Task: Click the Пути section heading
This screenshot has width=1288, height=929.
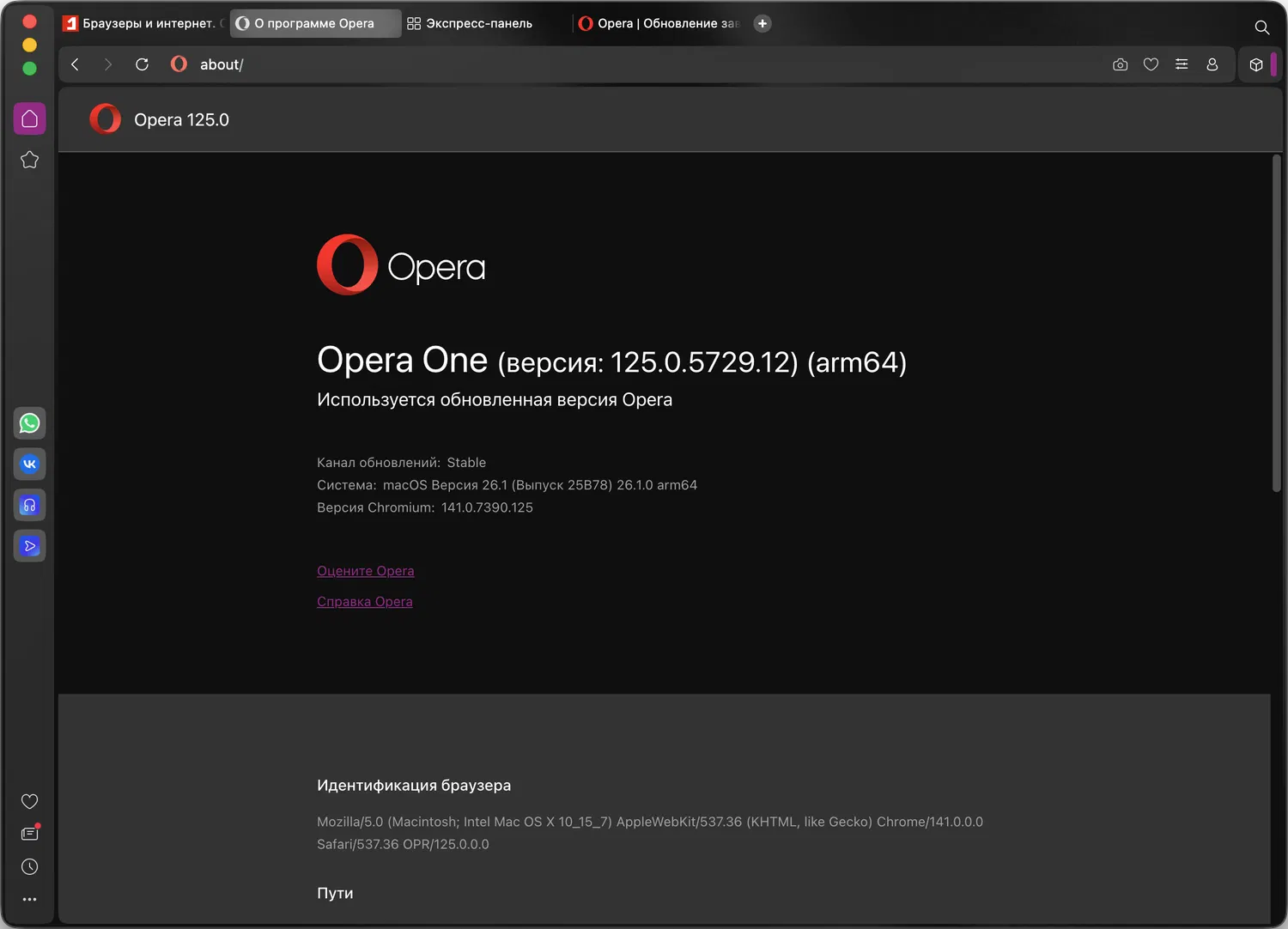Action: [335, 893]
